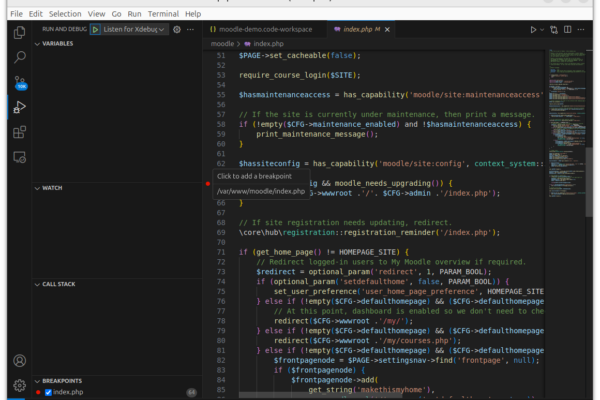Click $hasmaintenanceaccess variable on line 55
Image resolution: width=600 pixels, height=400 pixels.
[x=284, y=95]
